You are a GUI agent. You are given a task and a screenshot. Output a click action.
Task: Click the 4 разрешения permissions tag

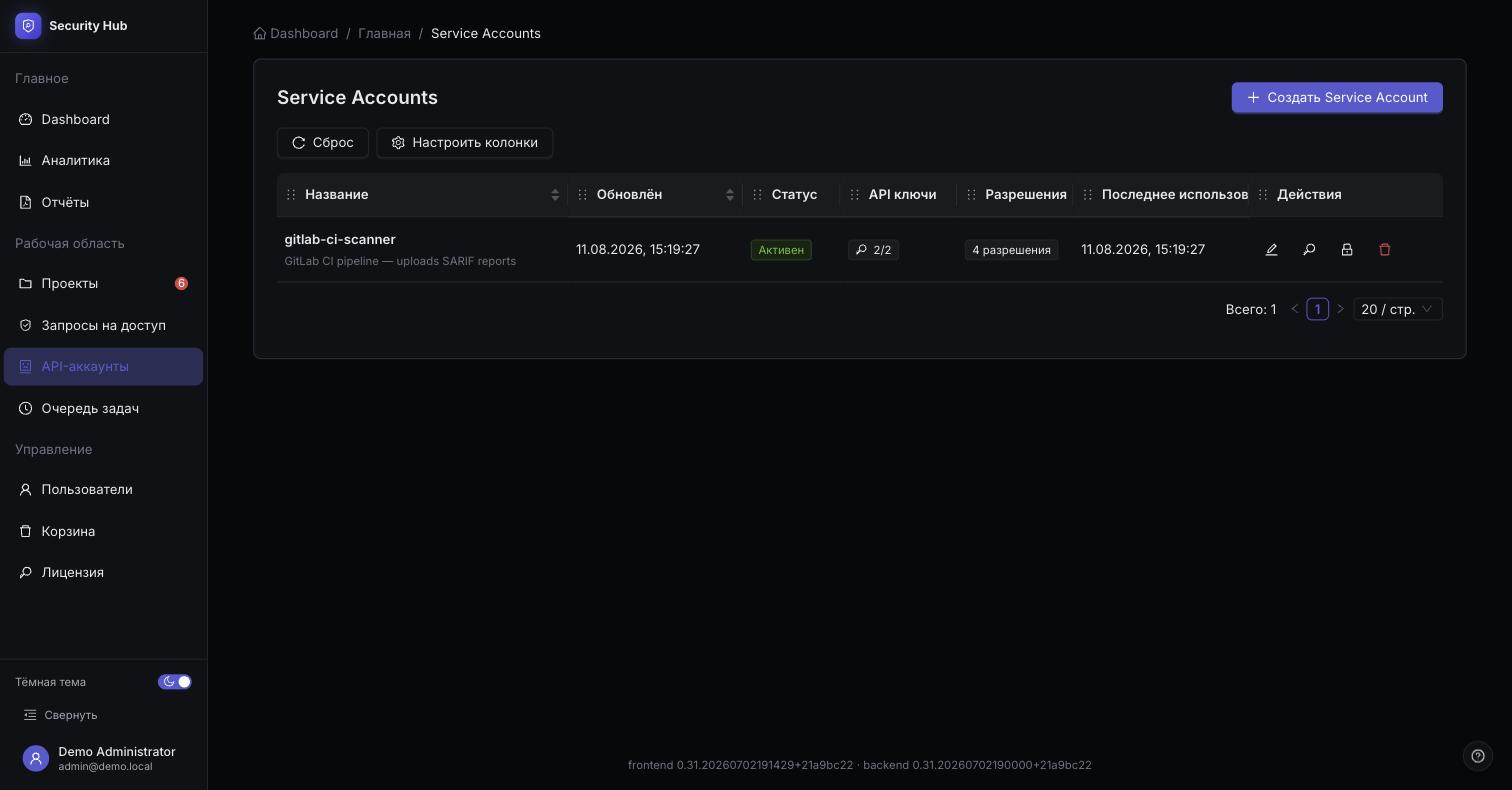(x=1011, y=250)
